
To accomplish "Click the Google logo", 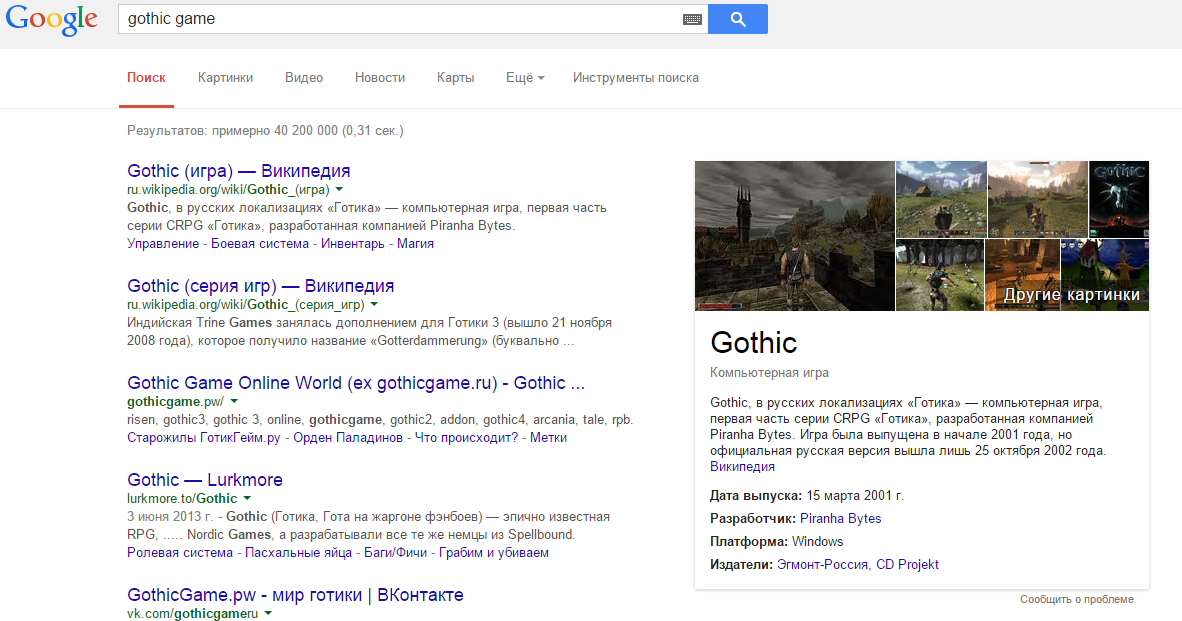I will point(51,20).
